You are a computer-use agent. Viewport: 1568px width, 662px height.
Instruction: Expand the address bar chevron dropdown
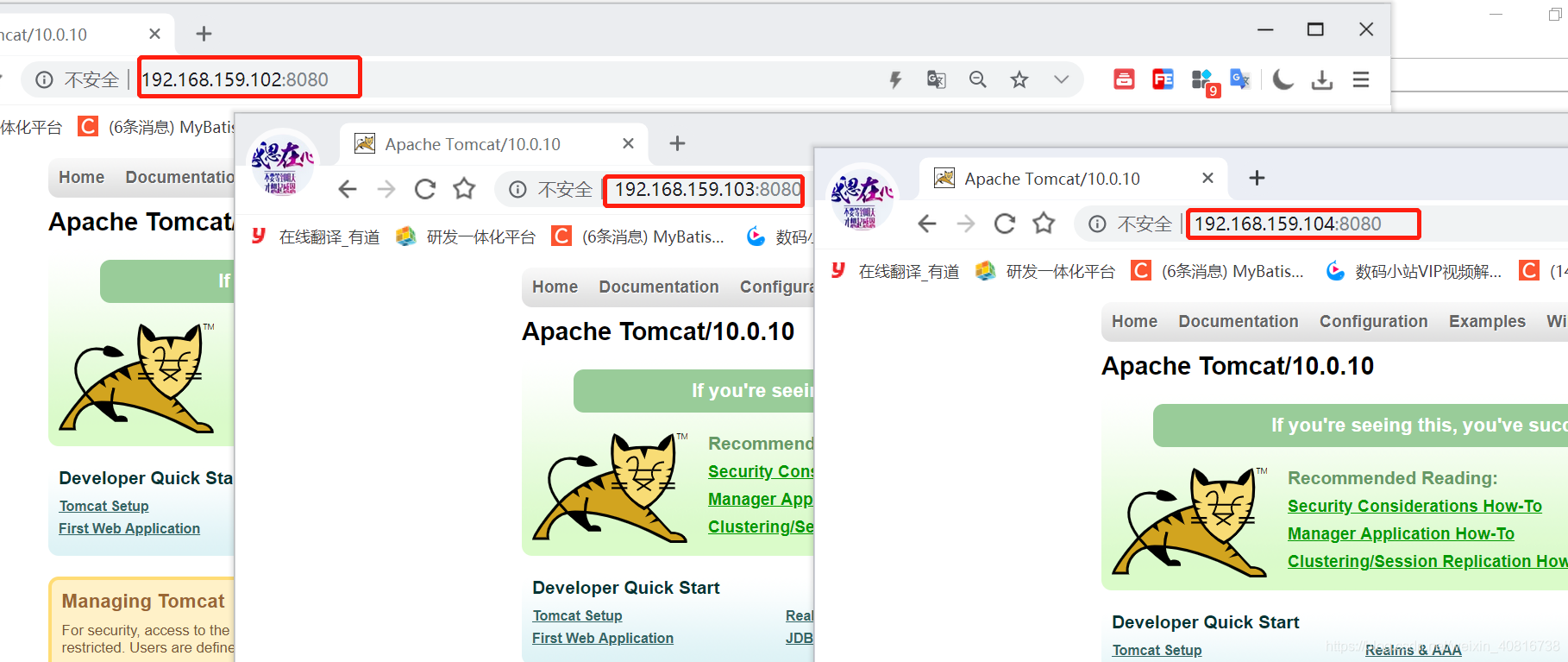pyautogui.click(x=1061, y=79)
